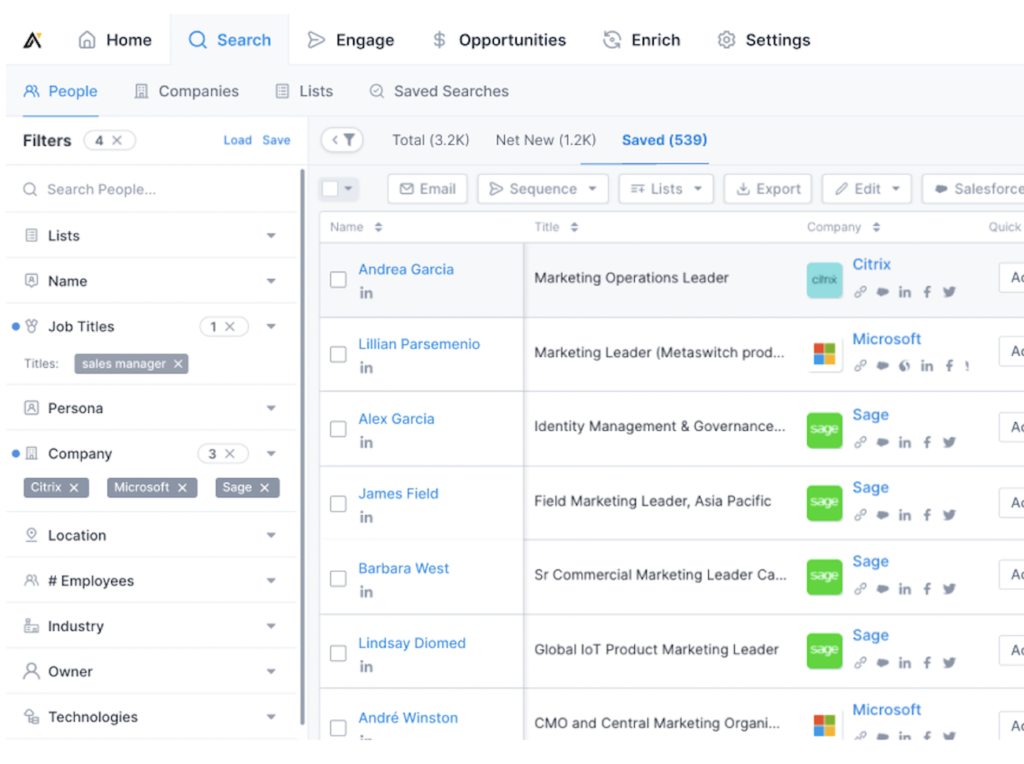Sort by Company column arrows
The image size is (1024, 764).
coord(876,227)
